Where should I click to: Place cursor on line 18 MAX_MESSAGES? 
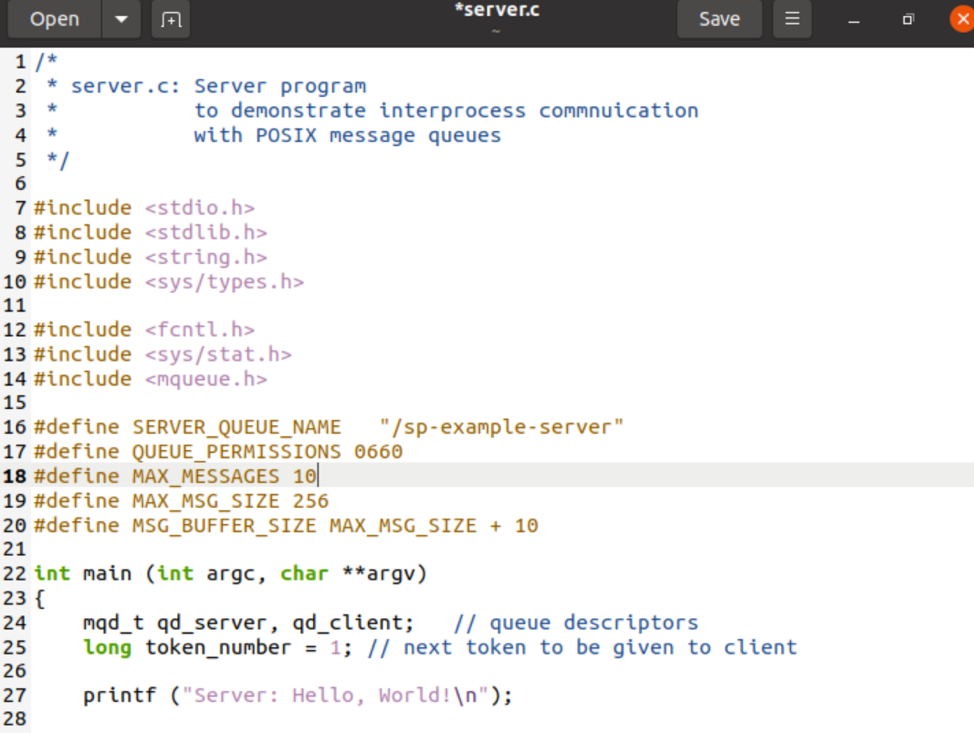pyautogui.click(x=205, y=476)
